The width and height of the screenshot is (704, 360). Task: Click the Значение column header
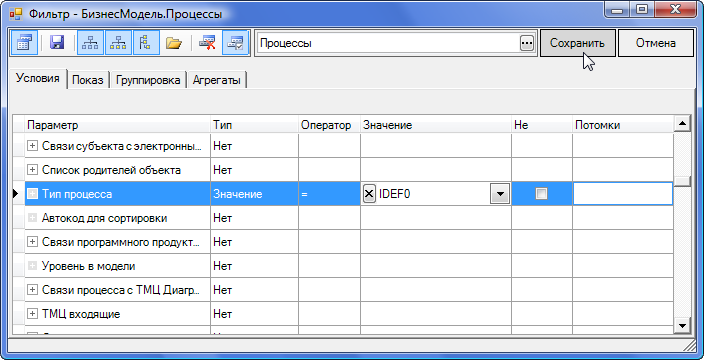tap(436, 125)
